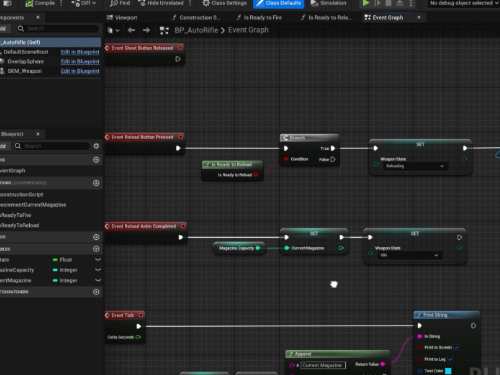This screenshot has width=500, height=375.
Task: Click the Compile button
Action: [40, 3]
